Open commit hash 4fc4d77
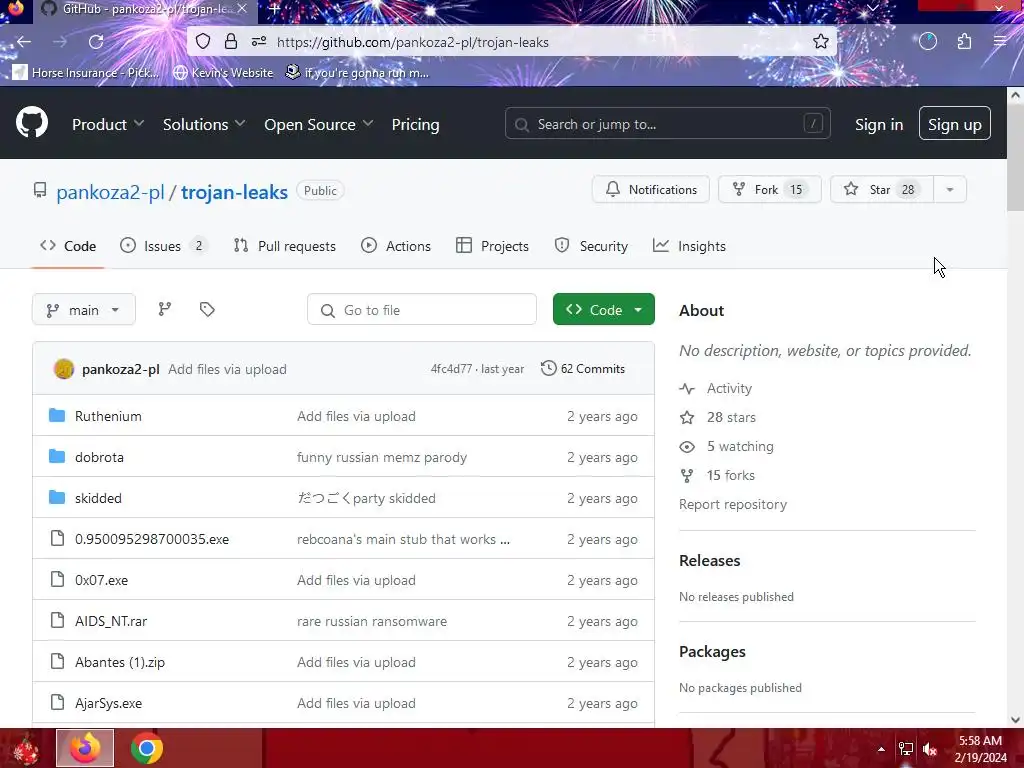 (x=451, y=368)
